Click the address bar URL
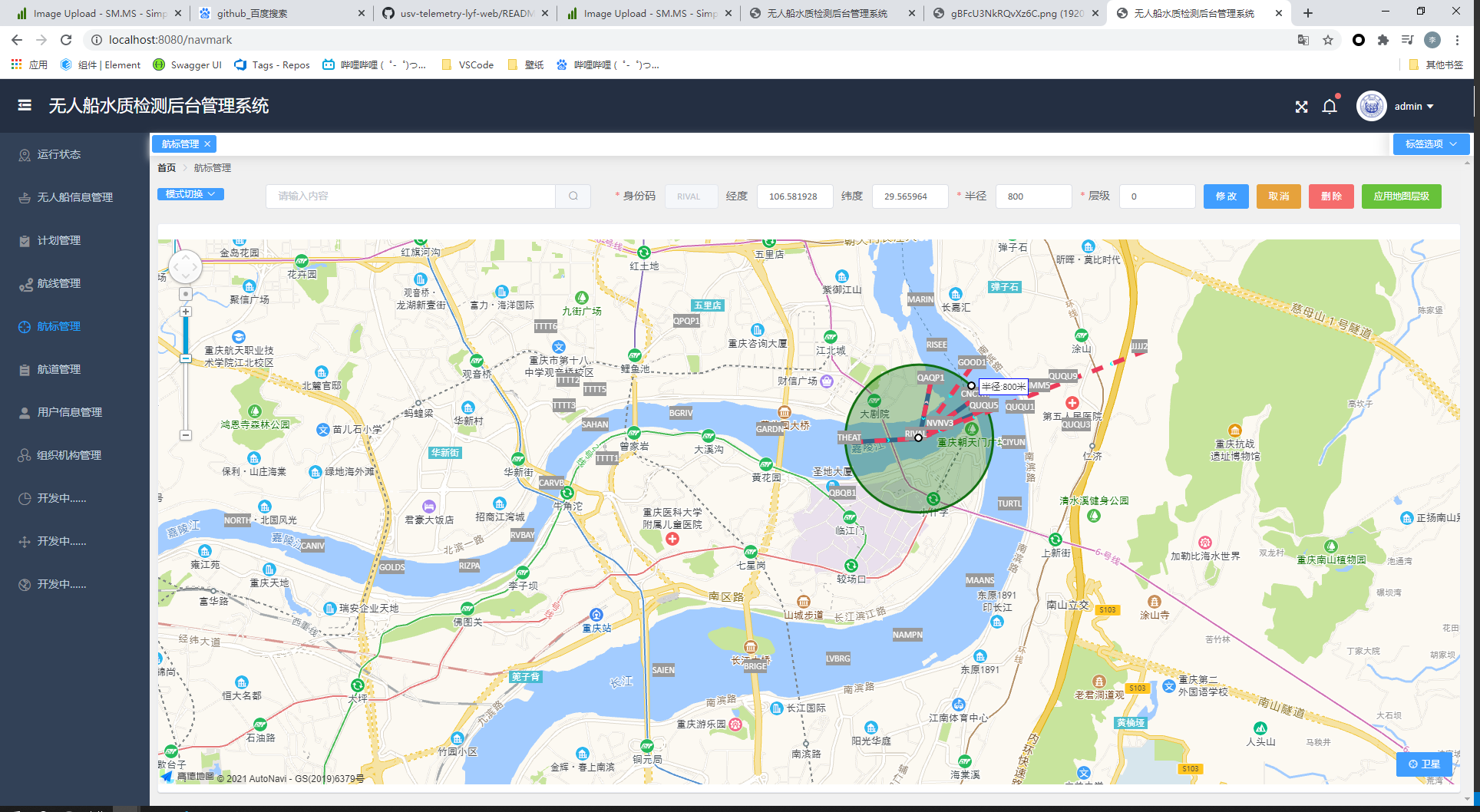This screenshot has width=1480, height=812. (x=170, y=40)
